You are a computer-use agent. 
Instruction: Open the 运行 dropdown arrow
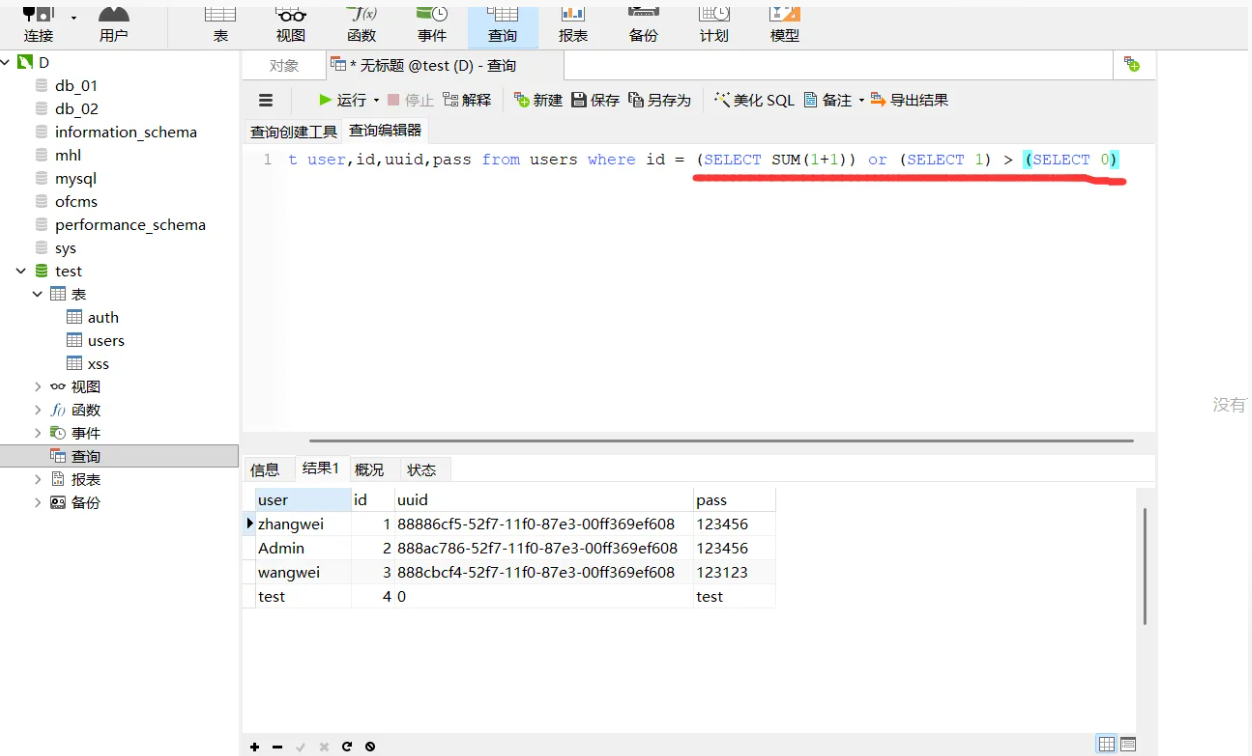coord(377,100)
